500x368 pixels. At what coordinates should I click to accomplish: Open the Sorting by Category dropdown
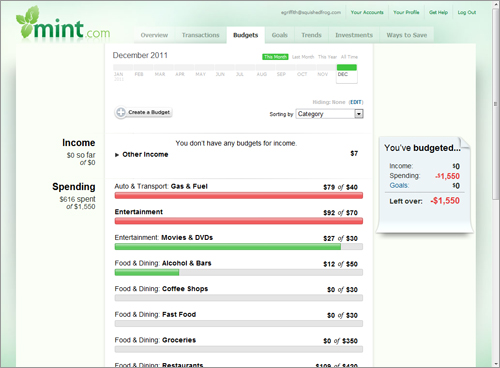coord(329,114)
